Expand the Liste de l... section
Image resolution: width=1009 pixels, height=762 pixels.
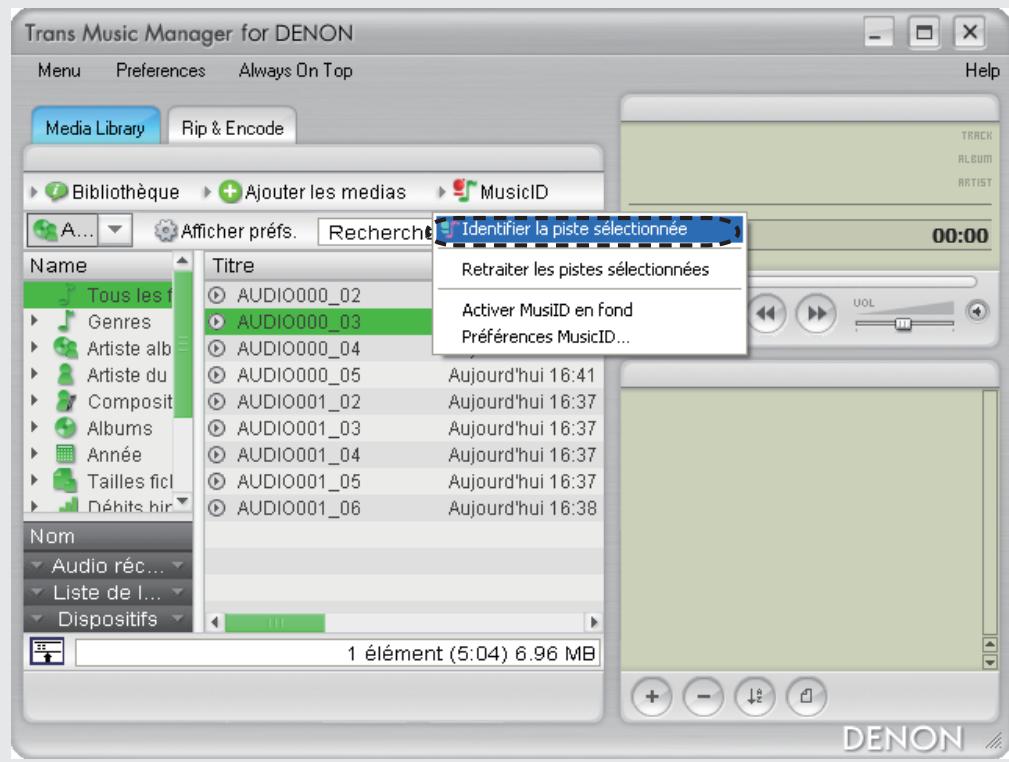pyautogui.click(x=107, y=593)
